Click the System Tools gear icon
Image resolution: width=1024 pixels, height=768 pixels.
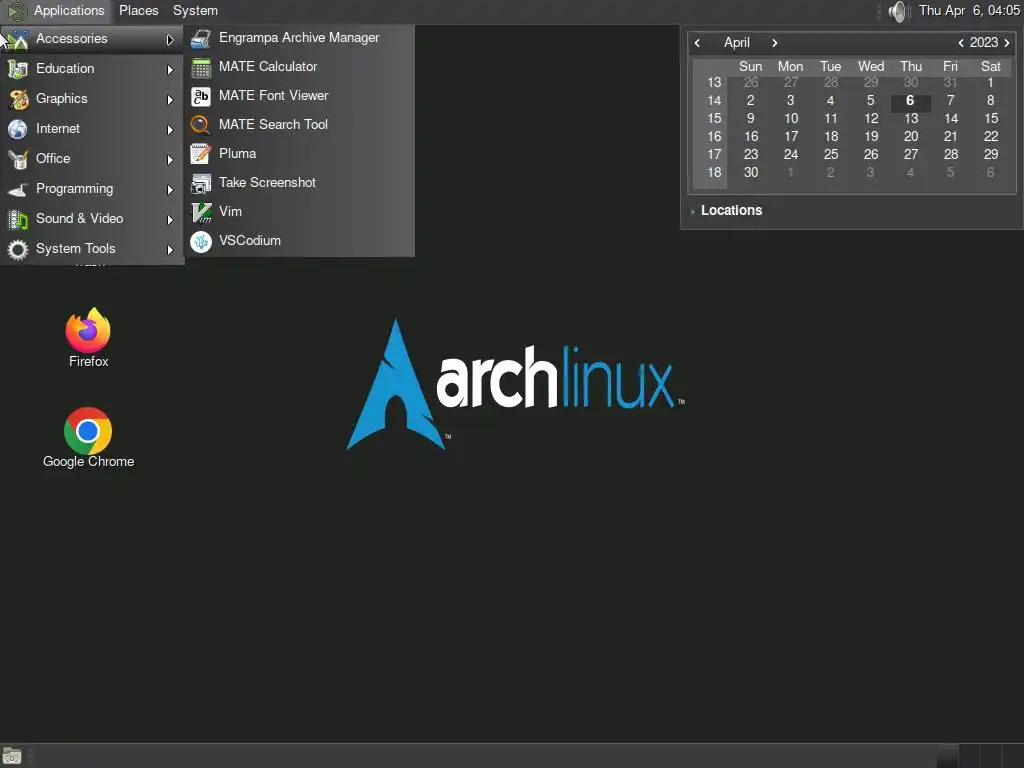[x=18, y=249]
